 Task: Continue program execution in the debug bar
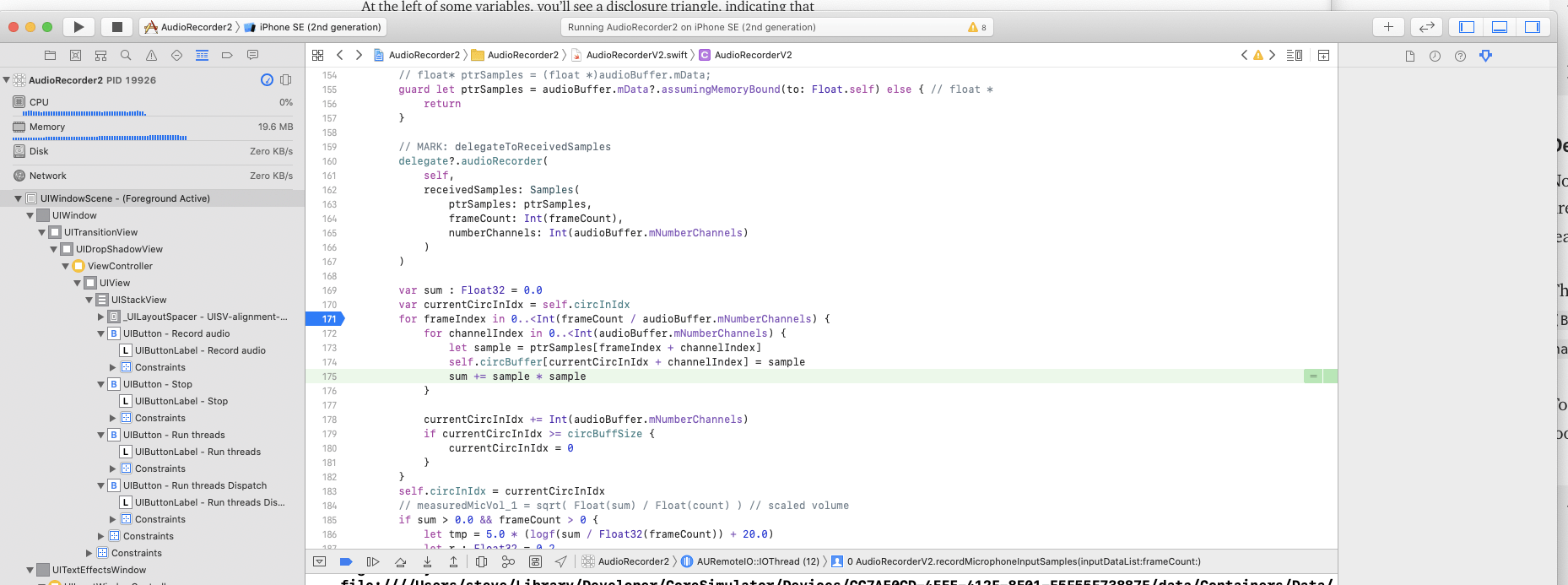tap(373, 561)
